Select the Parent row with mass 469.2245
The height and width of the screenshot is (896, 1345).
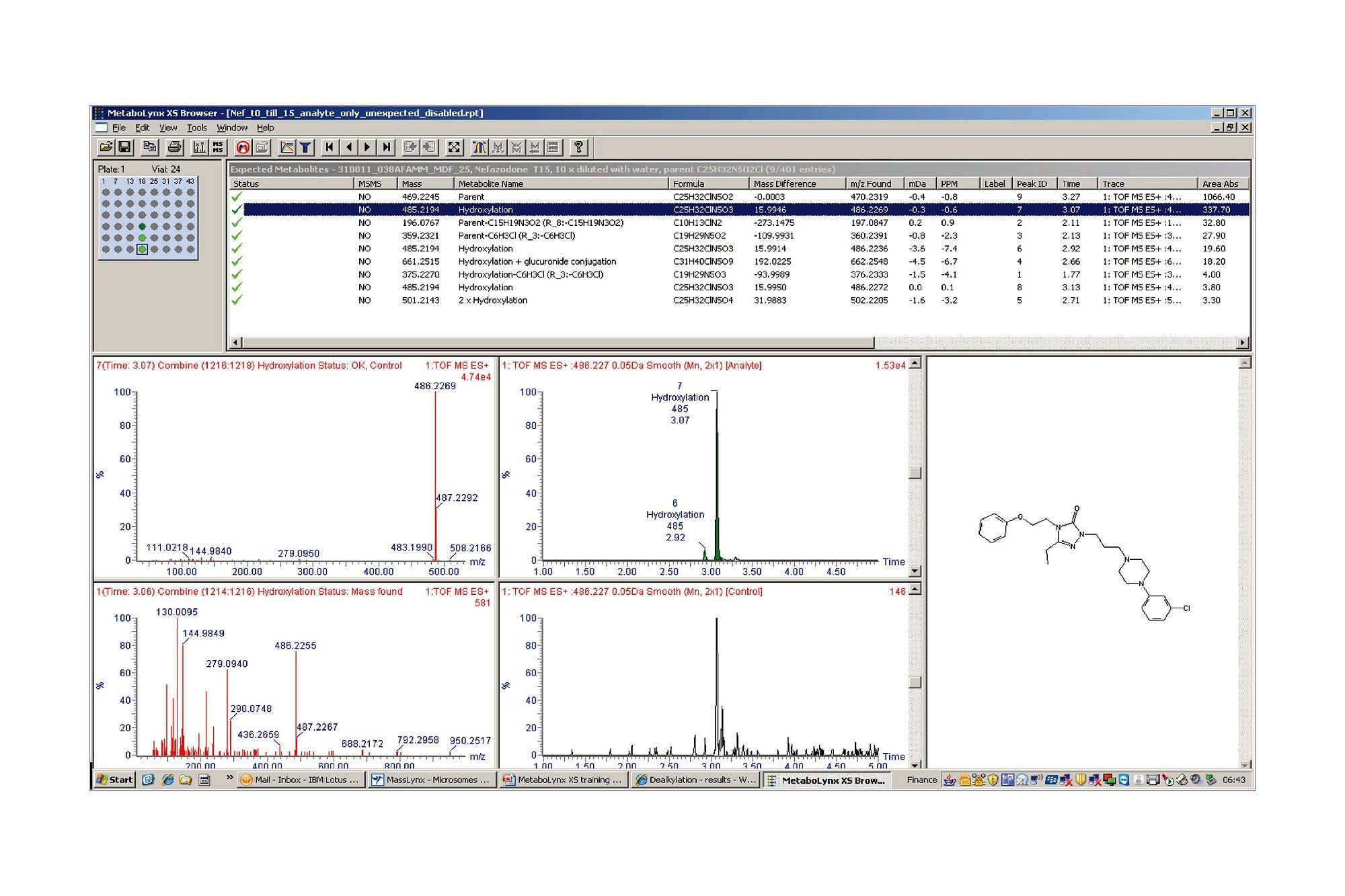pos(740,197)
